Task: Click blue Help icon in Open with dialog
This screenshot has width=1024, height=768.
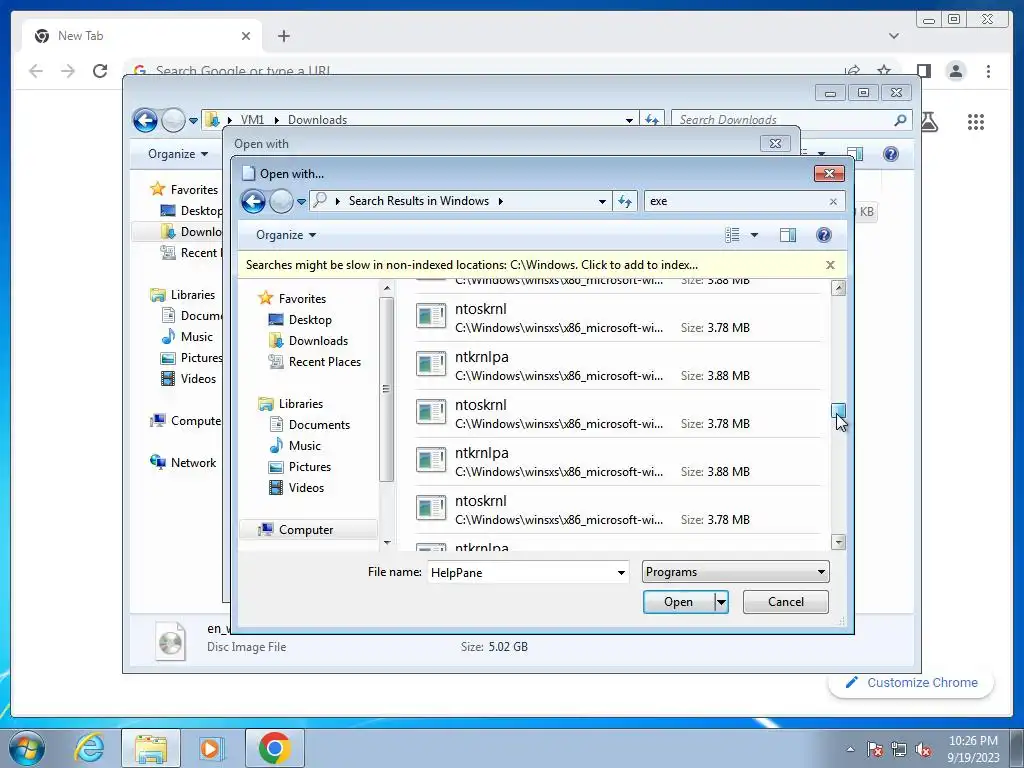Action: (824, 235)
